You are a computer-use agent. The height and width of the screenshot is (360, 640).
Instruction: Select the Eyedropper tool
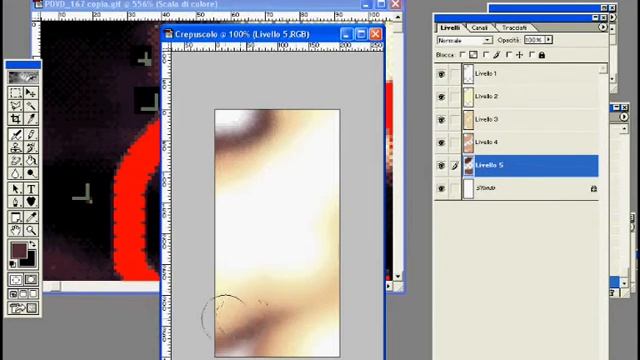(x=31, y=217)
